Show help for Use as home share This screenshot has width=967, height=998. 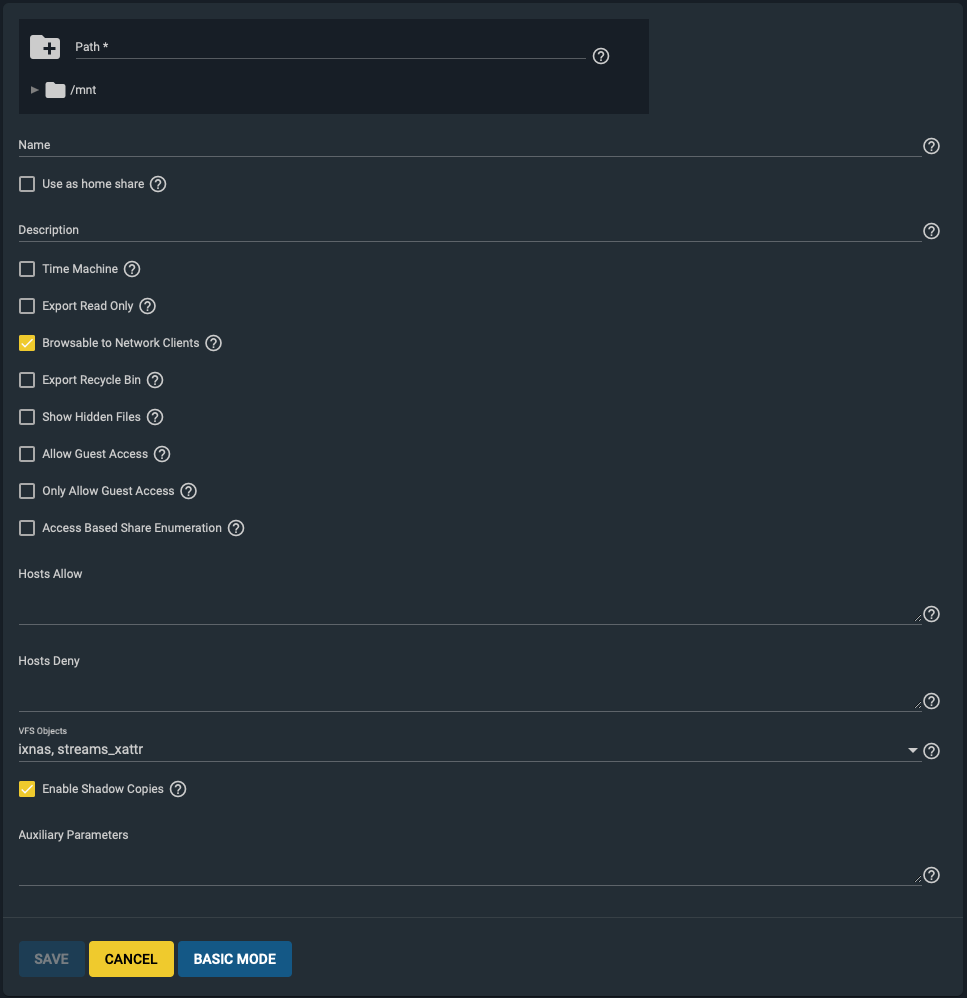158,184
